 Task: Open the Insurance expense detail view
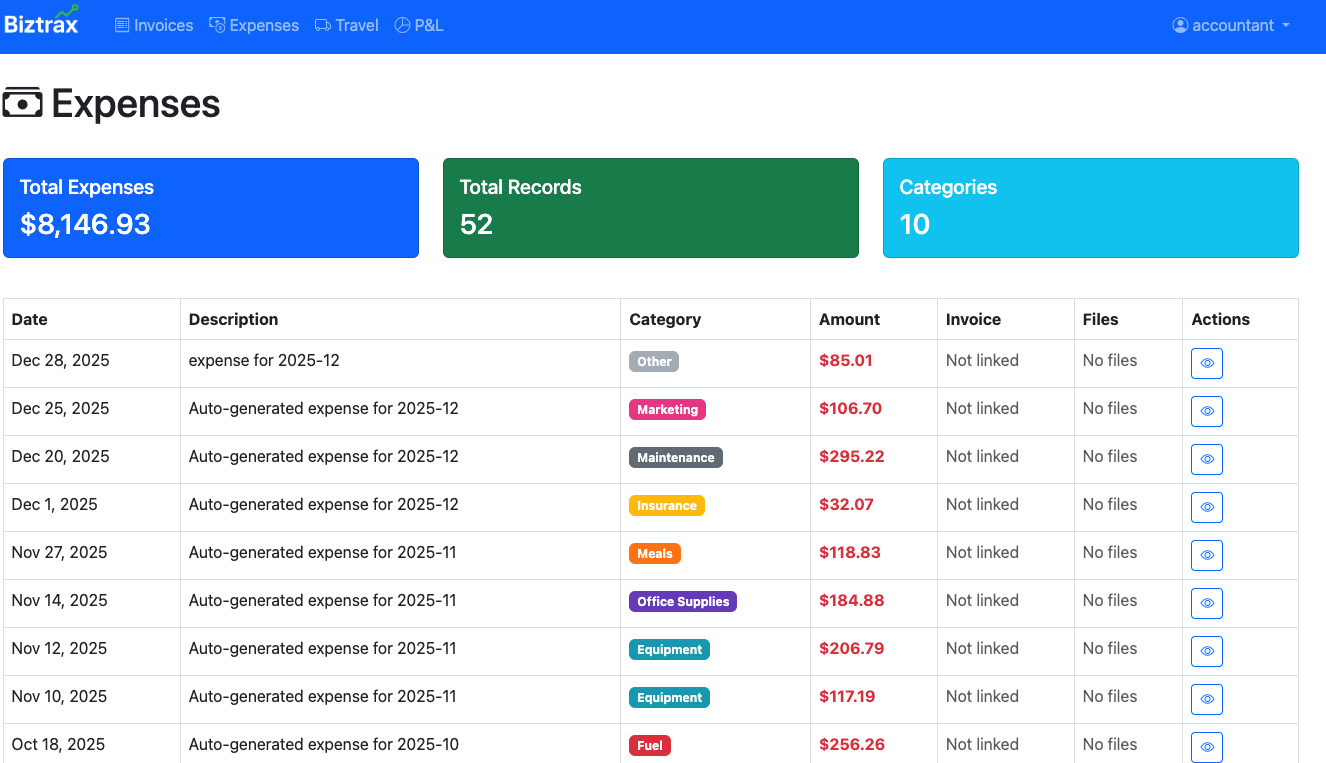tap(1207, 507)
